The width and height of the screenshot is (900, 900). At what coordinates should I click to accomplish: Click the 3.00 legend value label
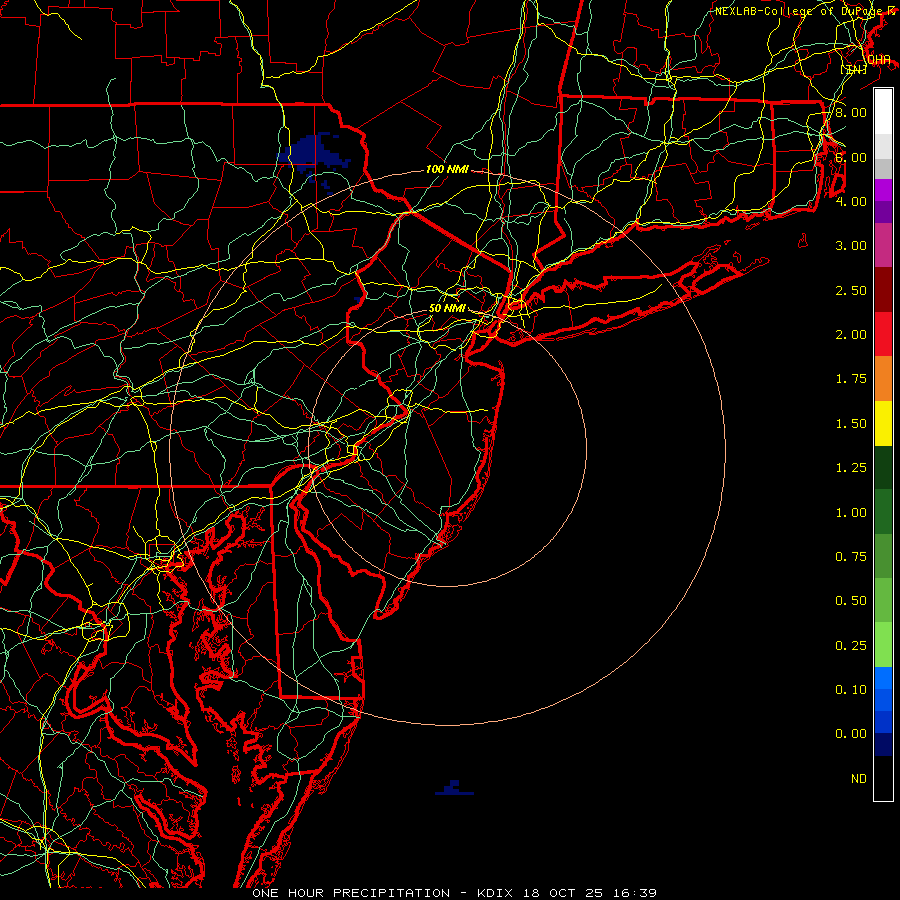pyautogui.click(x=851, y=246)
